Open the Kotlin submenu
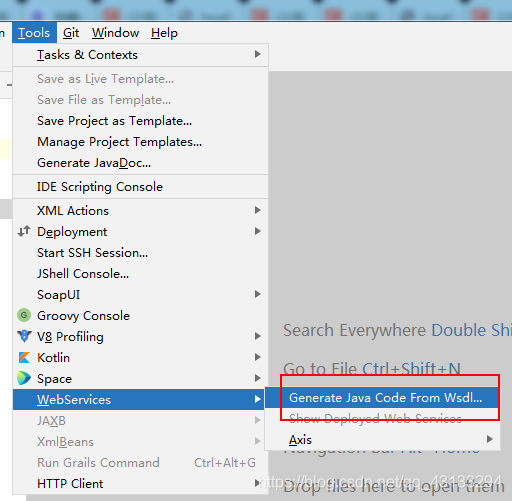This screenshot has width=512, height=501. (x=140, y=357)
